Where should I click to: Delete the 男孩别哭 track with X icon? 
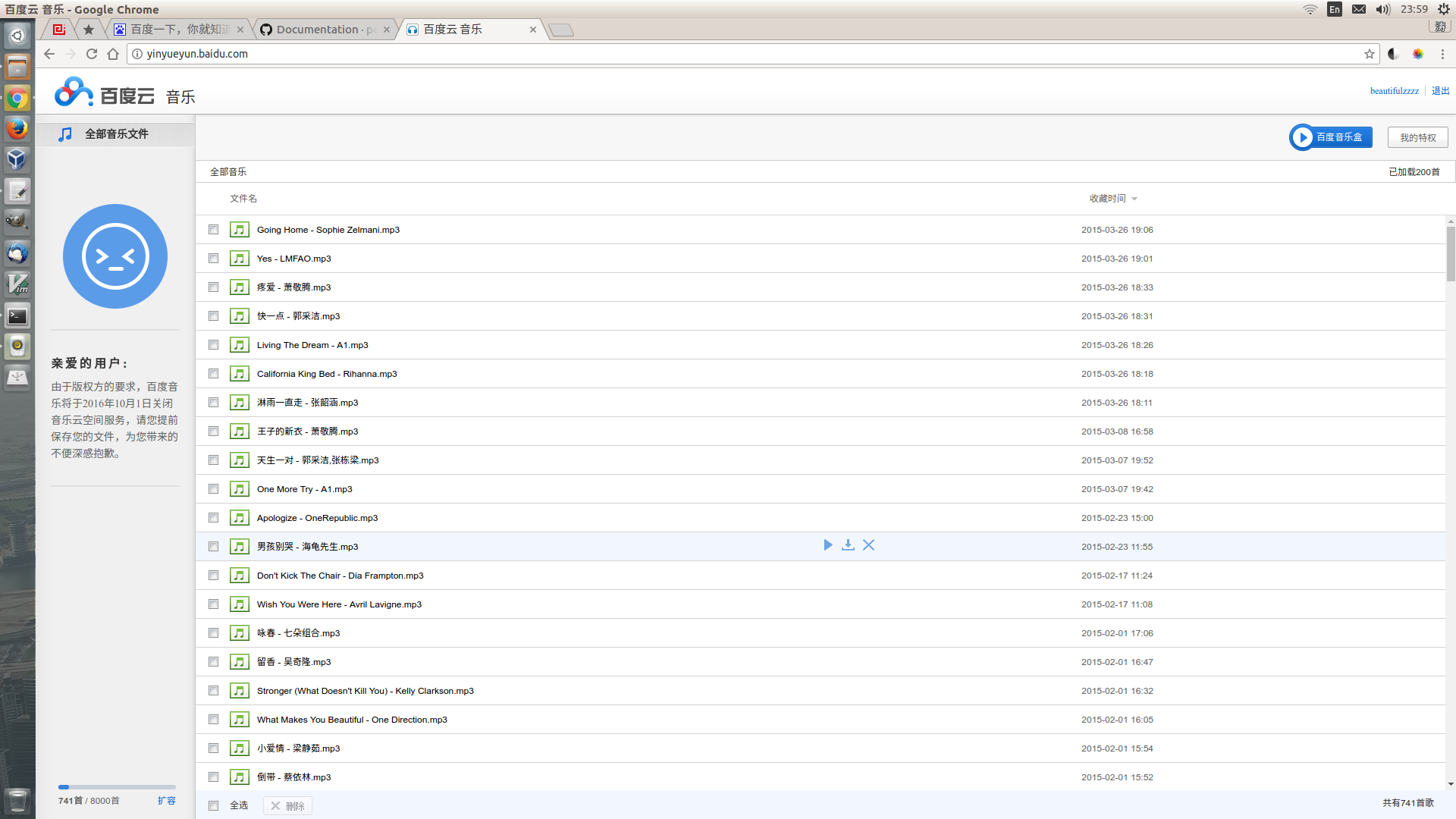coord(869,545)
